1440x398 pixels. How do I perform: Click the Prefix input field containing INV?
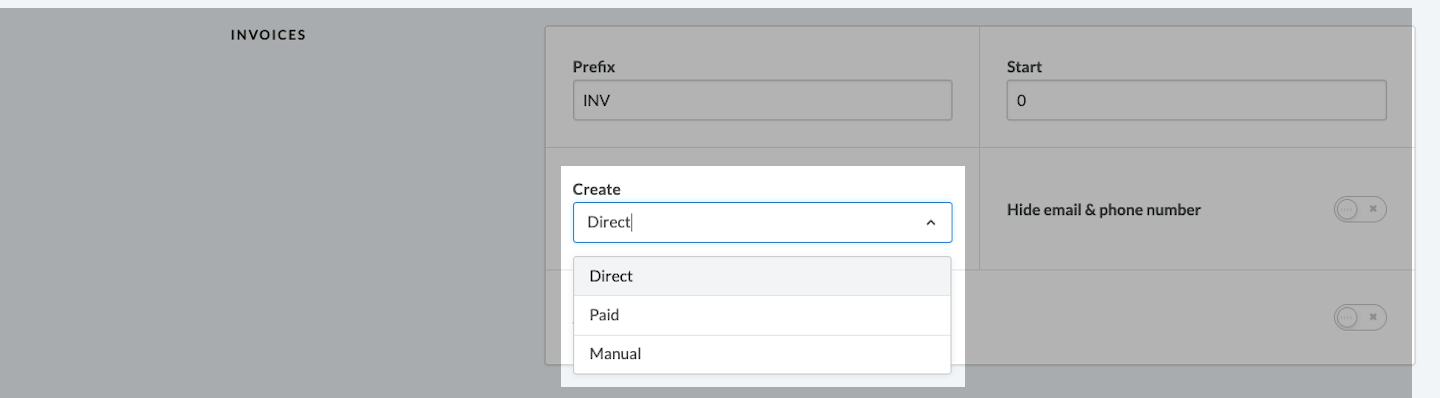coord(762,101)
